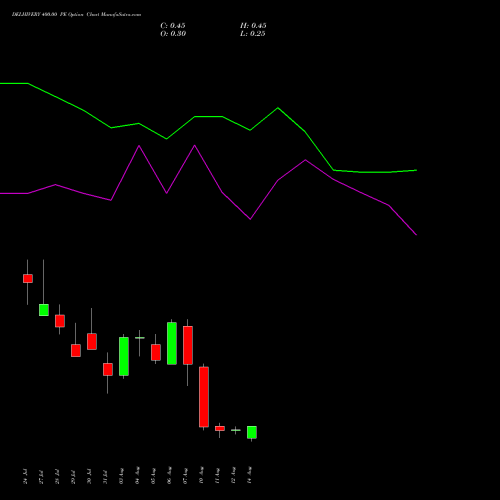This screenshot has width=500, height=500.
Task: Select the red candlestick above 24 Jul
Action: [28, 278]
